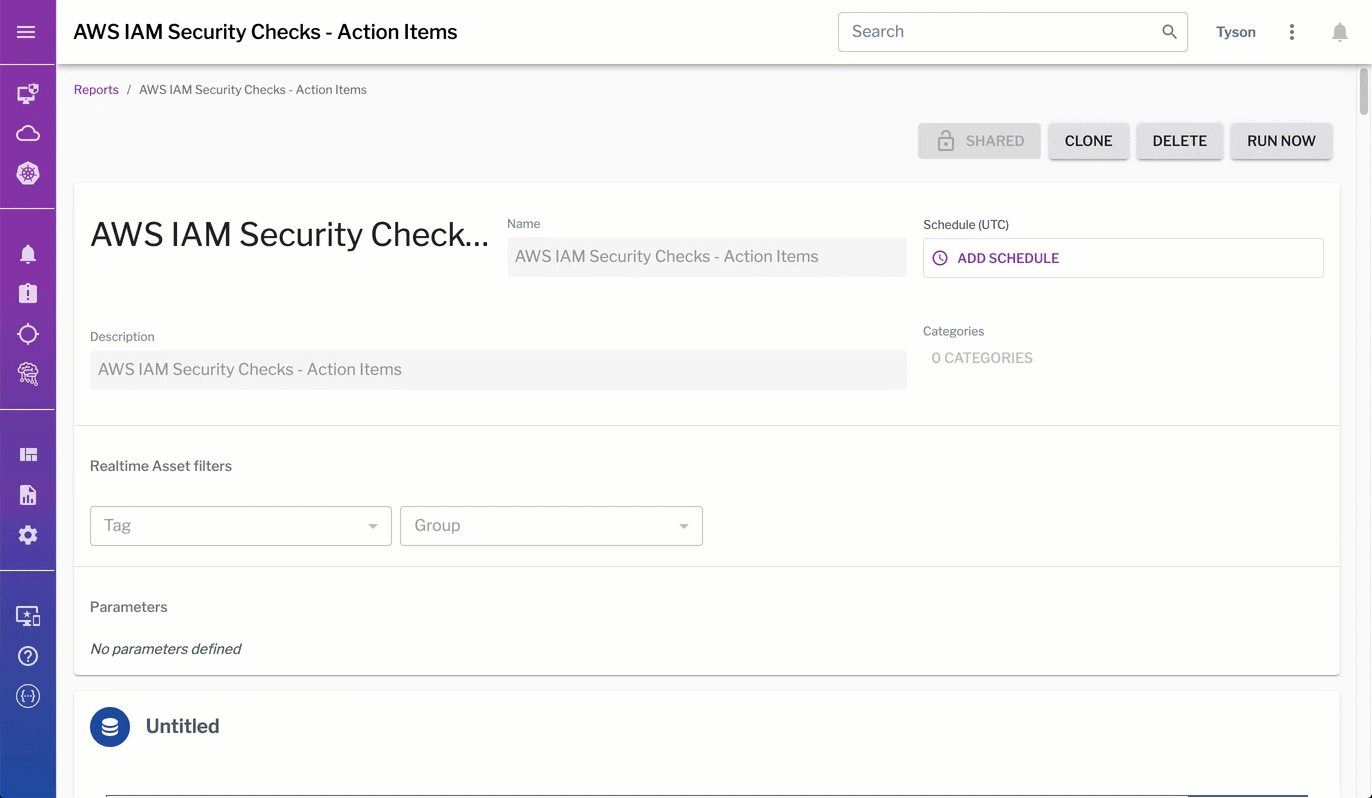Click the 'Realtime Asset filters' label

point(161,466)
